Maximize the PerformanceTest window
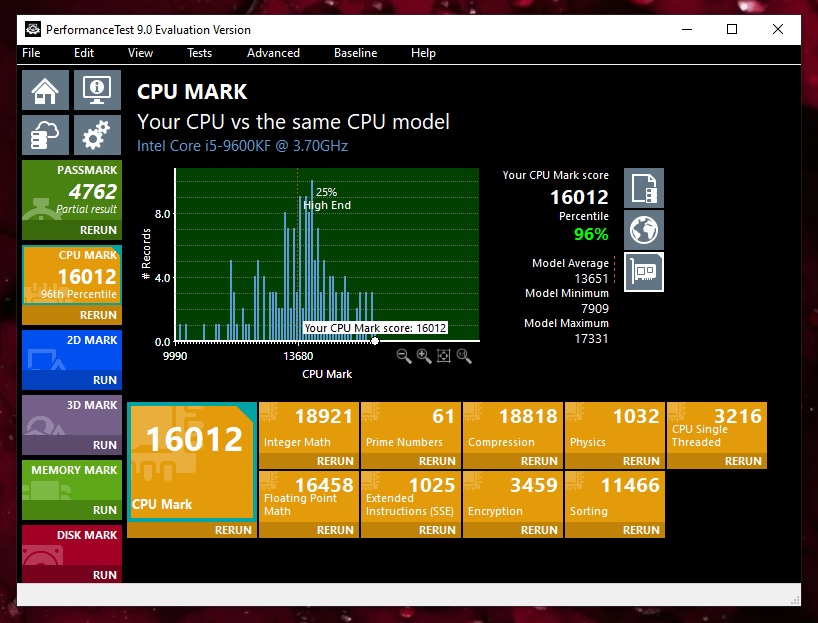Screen dimensions: 818x623 [x=732, y=29]
